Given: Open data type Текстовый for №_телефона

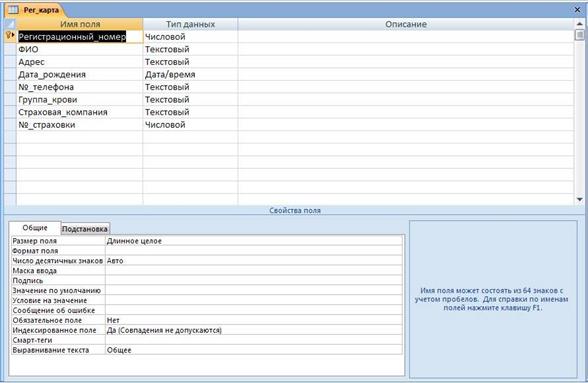Looking at the screenshot, I should pos(190,87).
